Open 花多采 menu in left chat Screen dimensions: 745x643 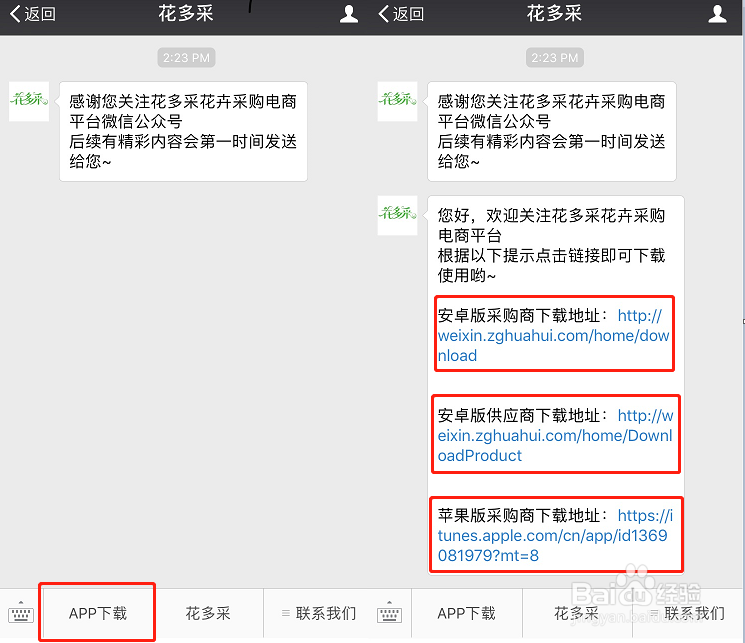pos(208,613)
